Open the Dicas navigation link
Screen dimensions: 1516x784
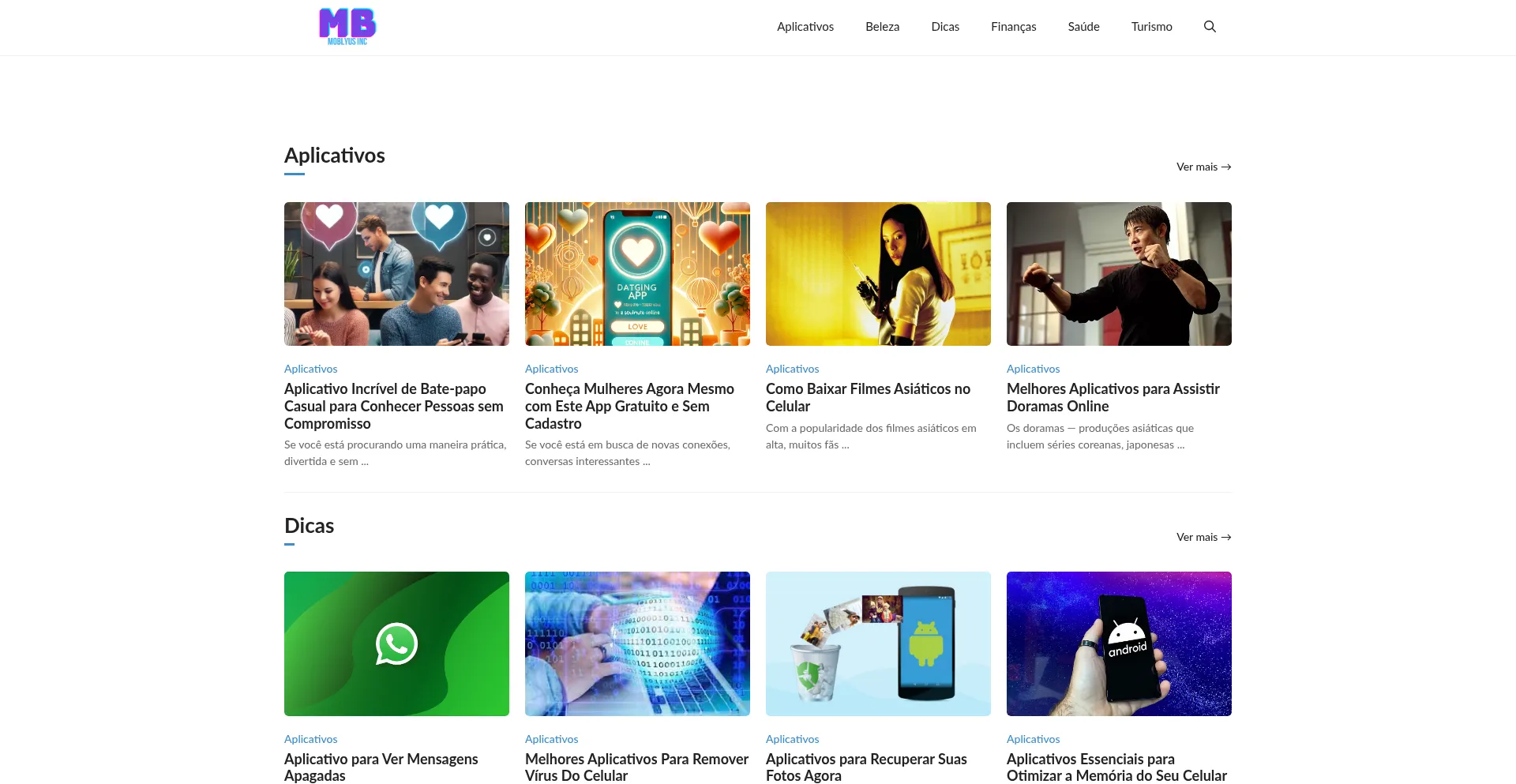944,27
